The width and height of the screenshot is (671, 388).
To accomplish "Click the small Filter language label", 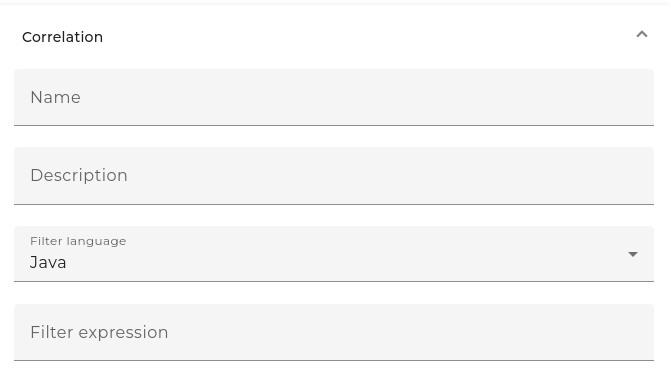I will tap(78, 241).
